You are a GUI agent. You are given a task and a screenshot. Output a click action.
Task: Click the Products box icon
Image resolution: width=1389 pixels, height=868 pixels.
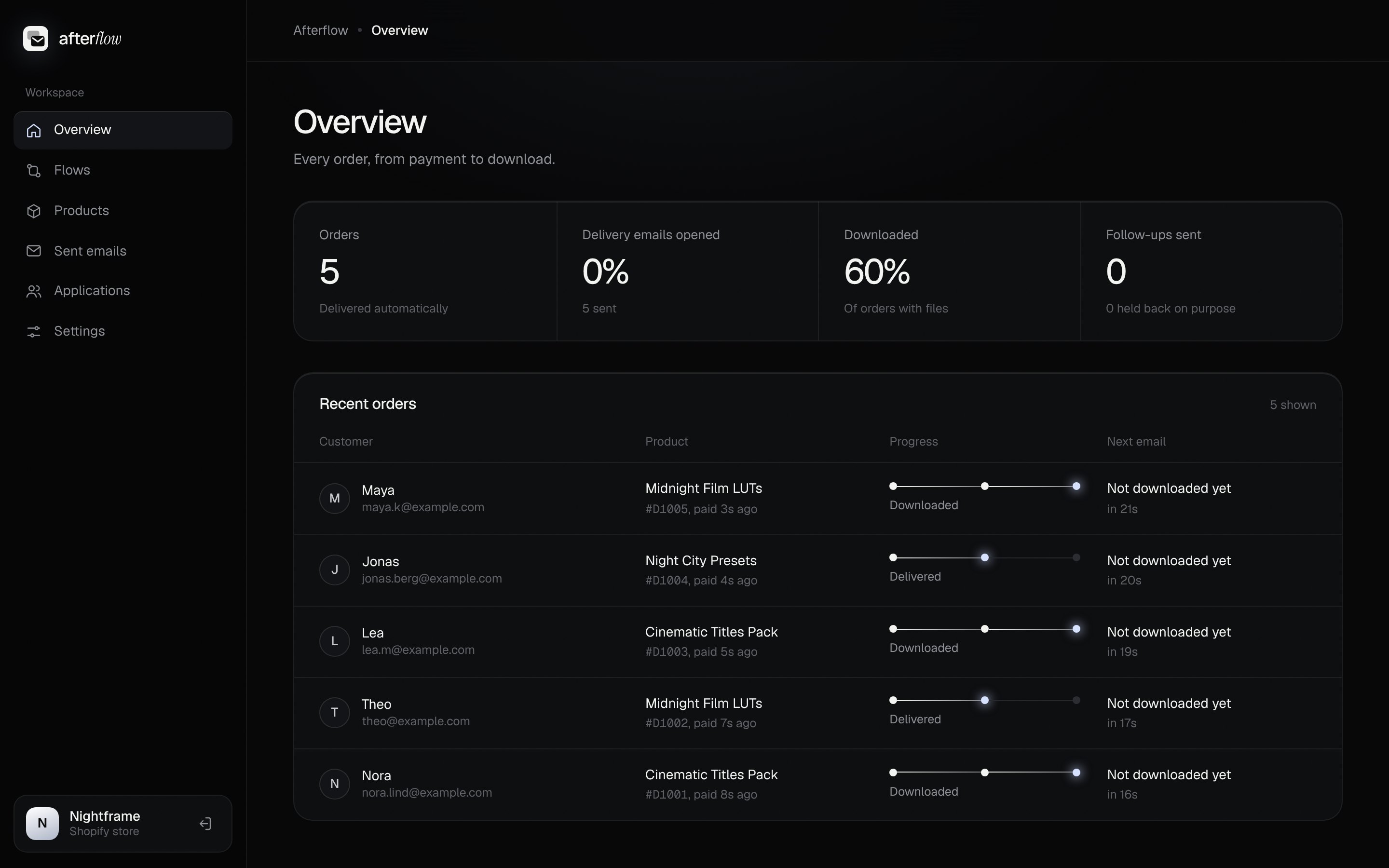pyautogui.click(x=34, y=211)
